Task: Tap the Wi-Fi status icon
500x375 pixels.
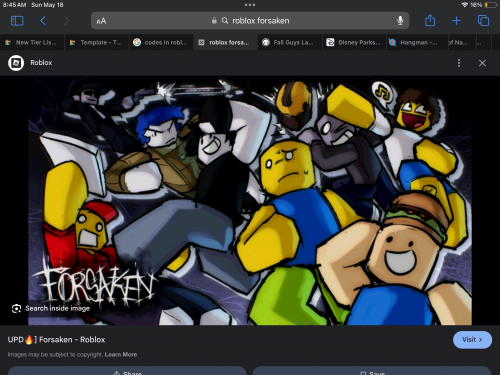Action: (x=464, y=5)
